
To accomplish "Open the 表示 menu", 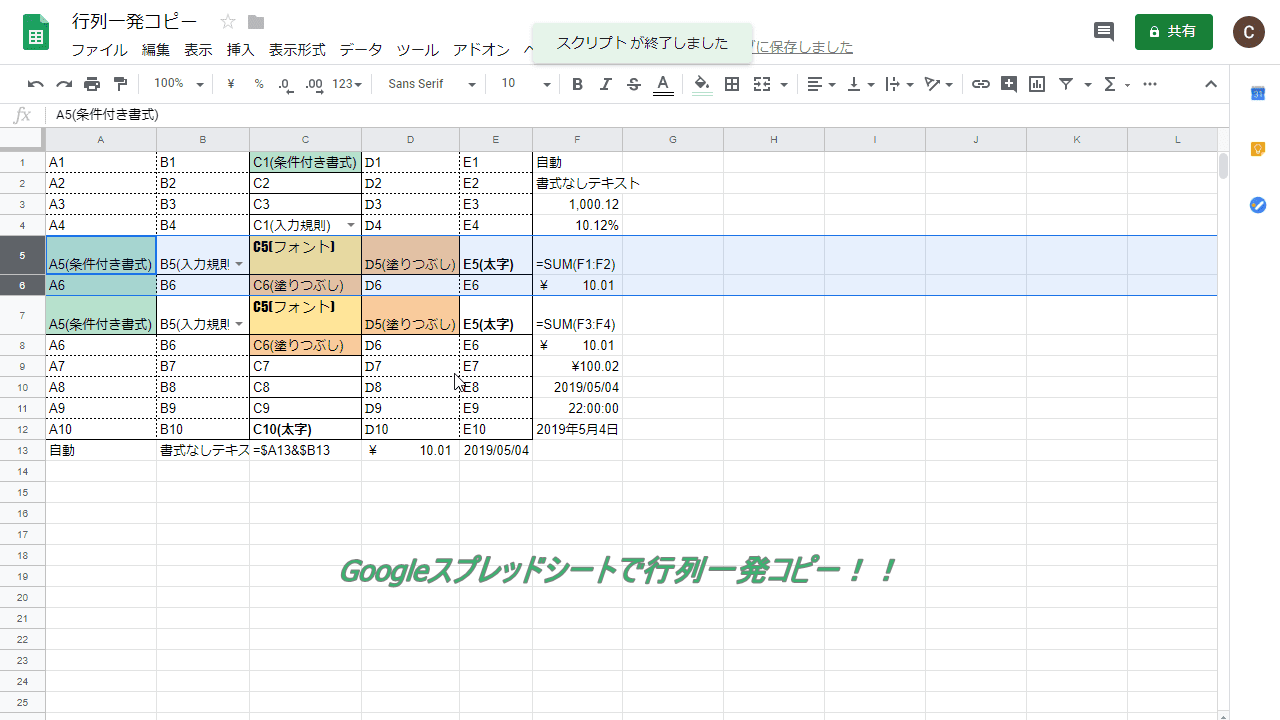I will [198, 49].
